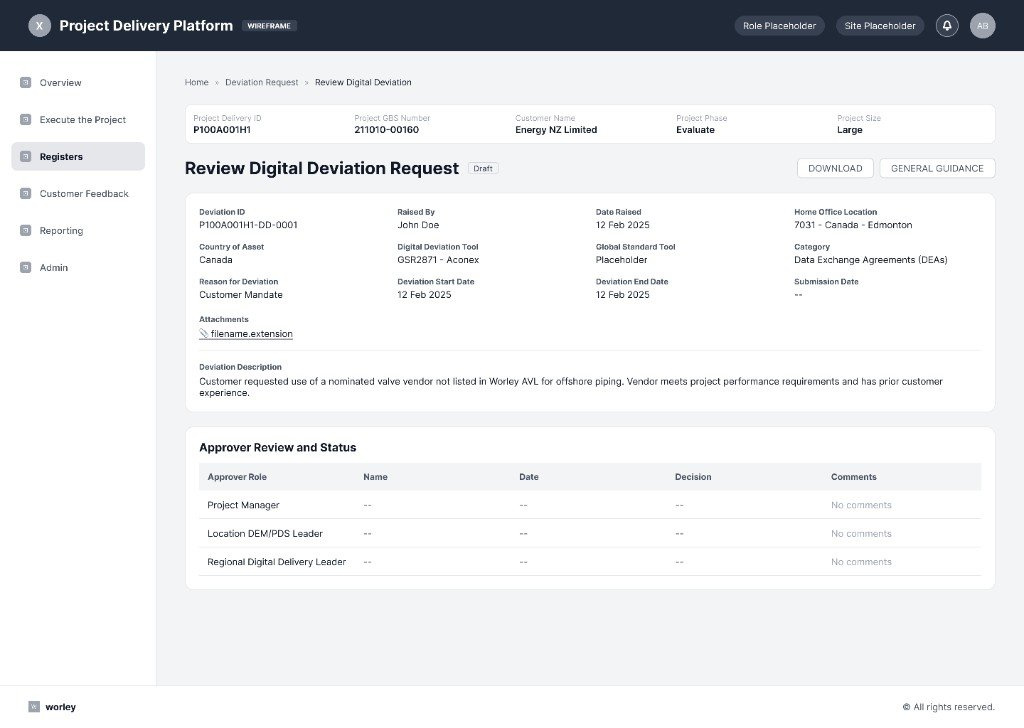Click customer name Energy NZ Limited
This screenshot has width=1024, height=728.
coord(556,130)
